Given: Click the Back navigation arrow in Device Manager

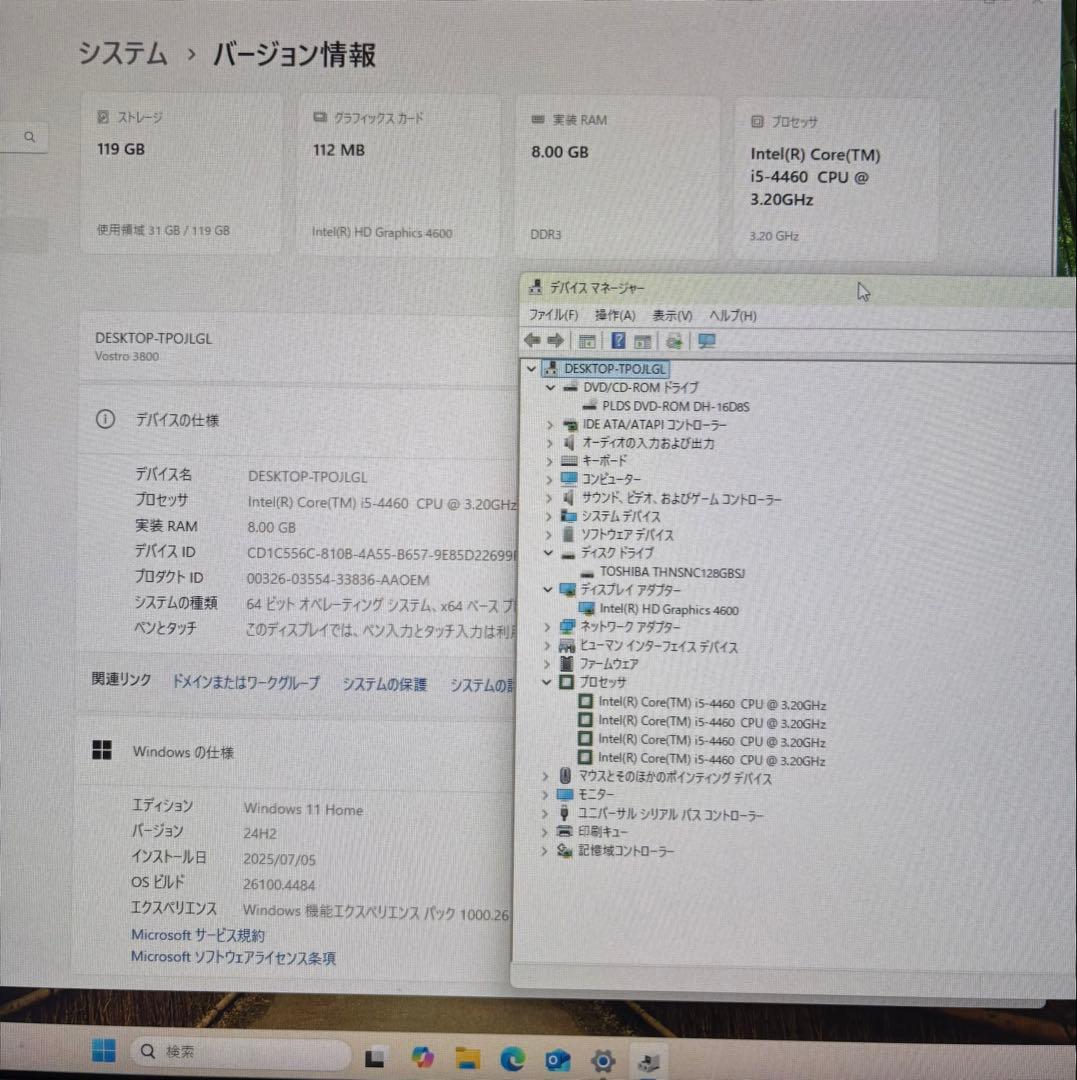Looking at the screenshot, I should (531, 340).
